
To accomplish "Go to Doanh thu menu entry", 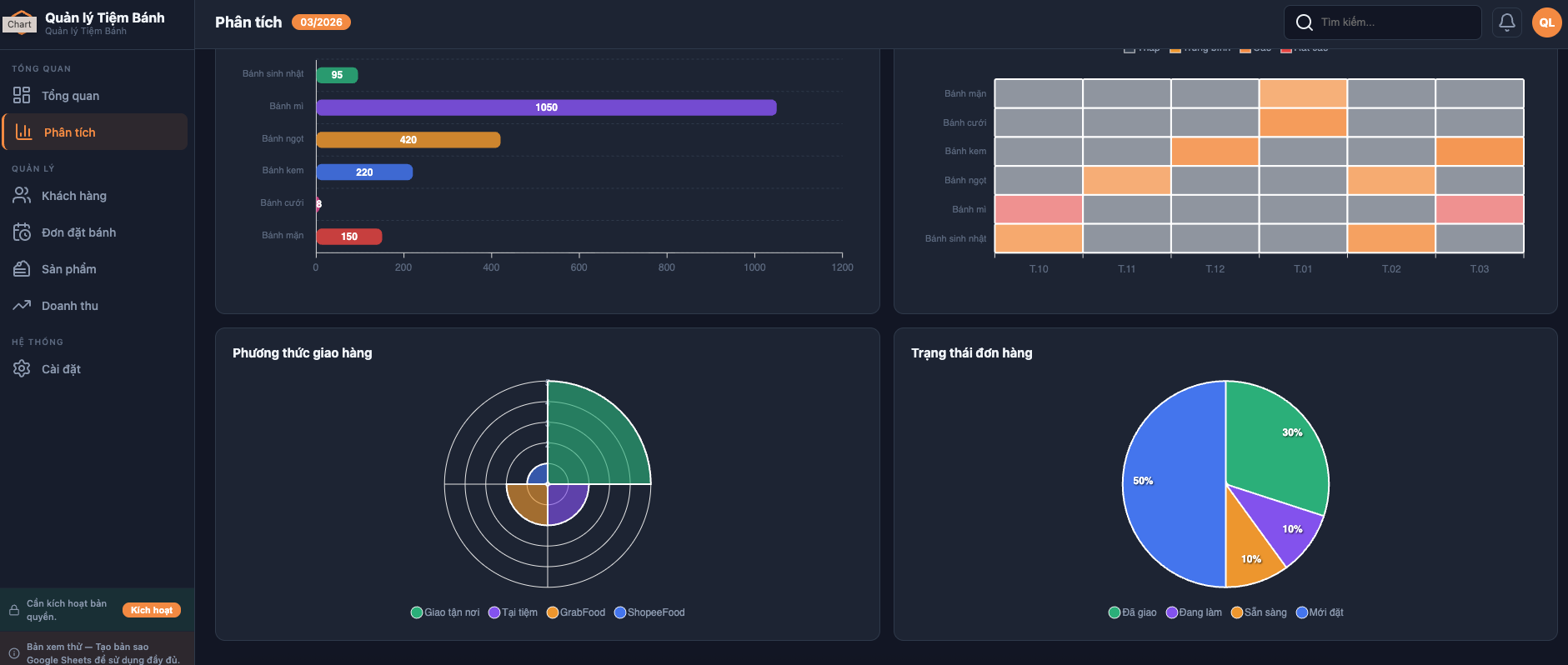I will (70, 306).
